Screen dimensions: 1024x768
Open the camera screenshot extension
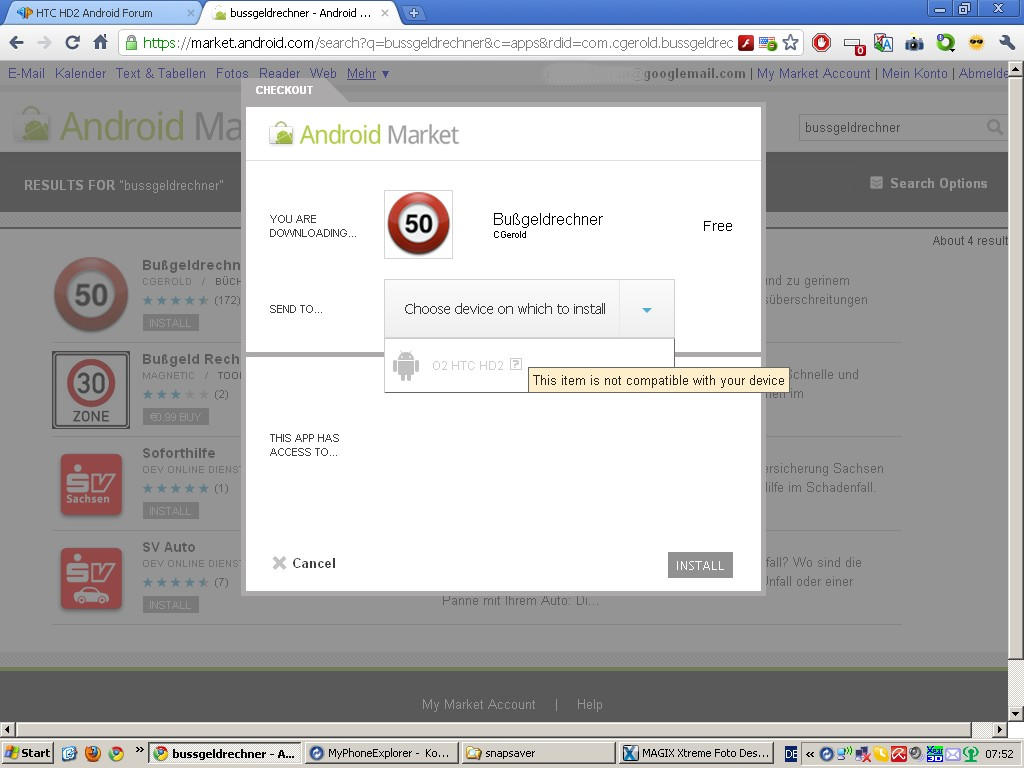[914, 44]
